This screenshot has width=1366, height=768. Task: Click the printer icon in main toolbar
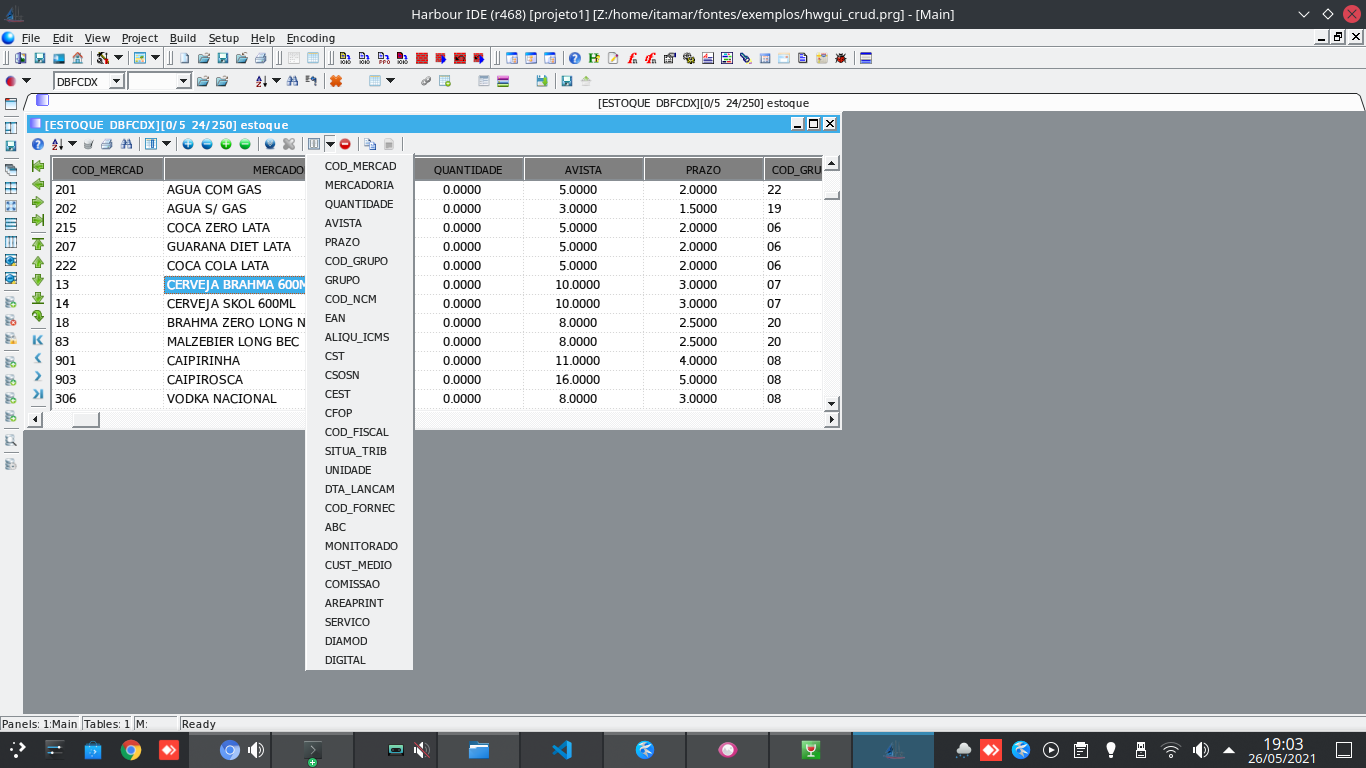tap(260, 58)
